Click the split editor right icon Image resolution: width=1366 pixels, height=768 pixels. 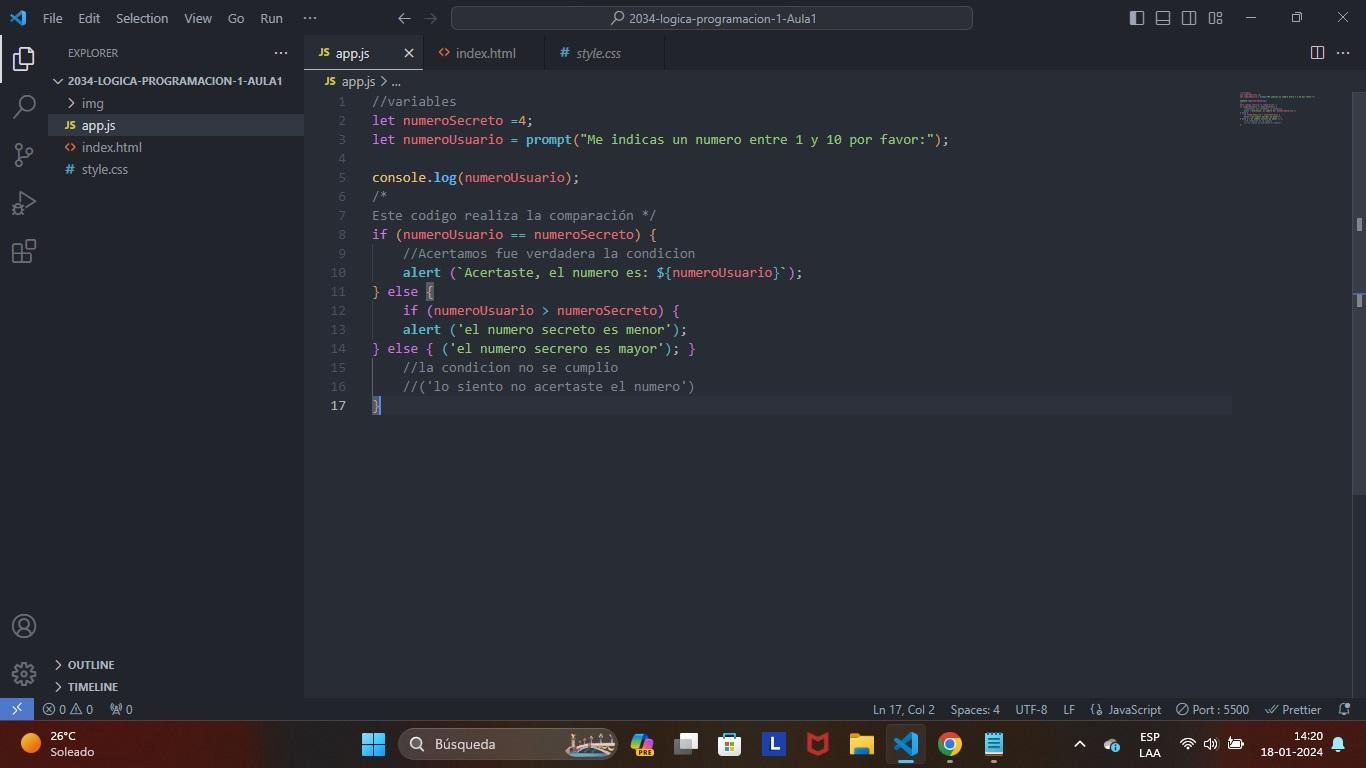(x=1317, y=53)
